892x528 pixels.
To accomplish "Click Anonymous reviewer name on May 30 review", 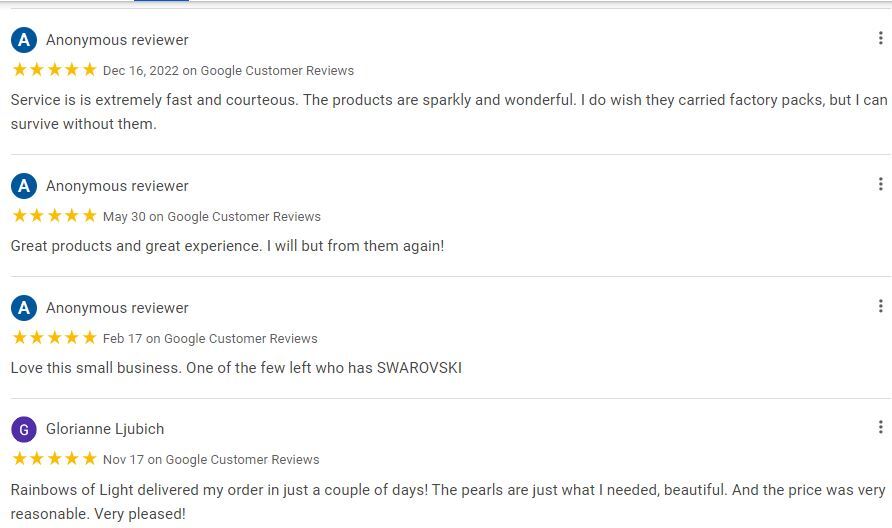I will tap(117, 186).
